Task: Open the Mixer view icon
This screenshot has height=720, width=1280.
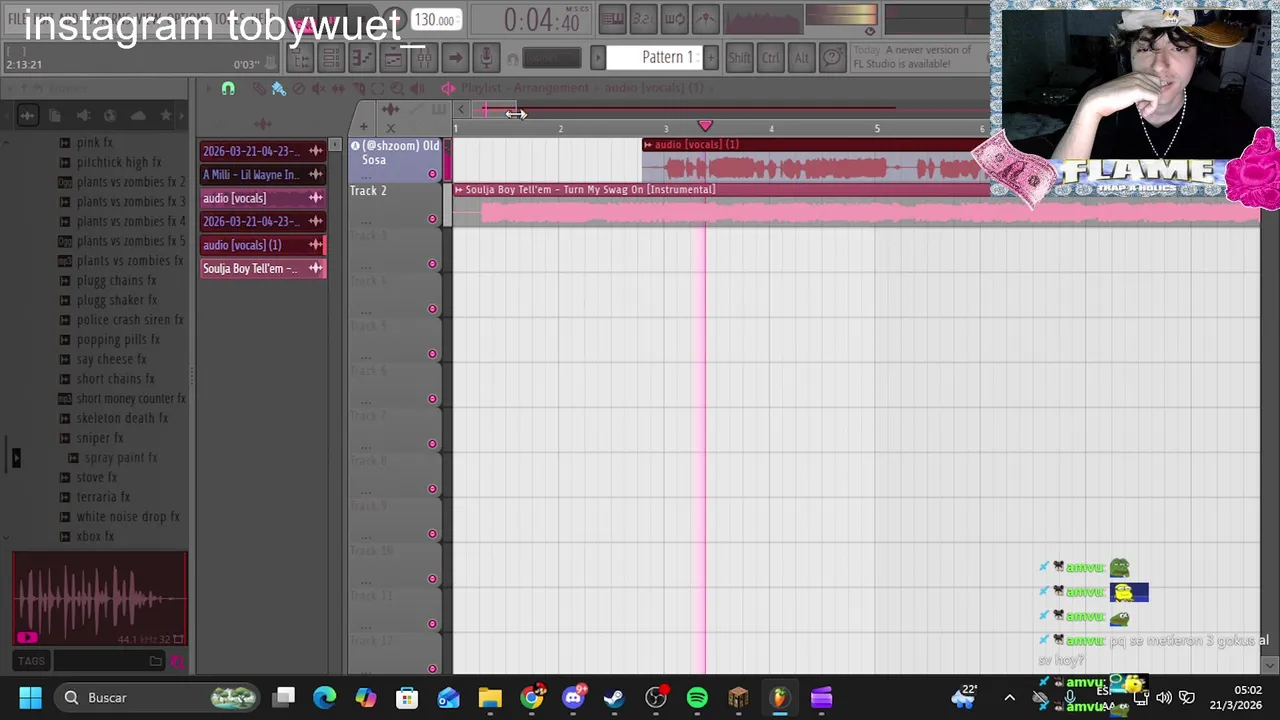Action: [x=424, y=58]
